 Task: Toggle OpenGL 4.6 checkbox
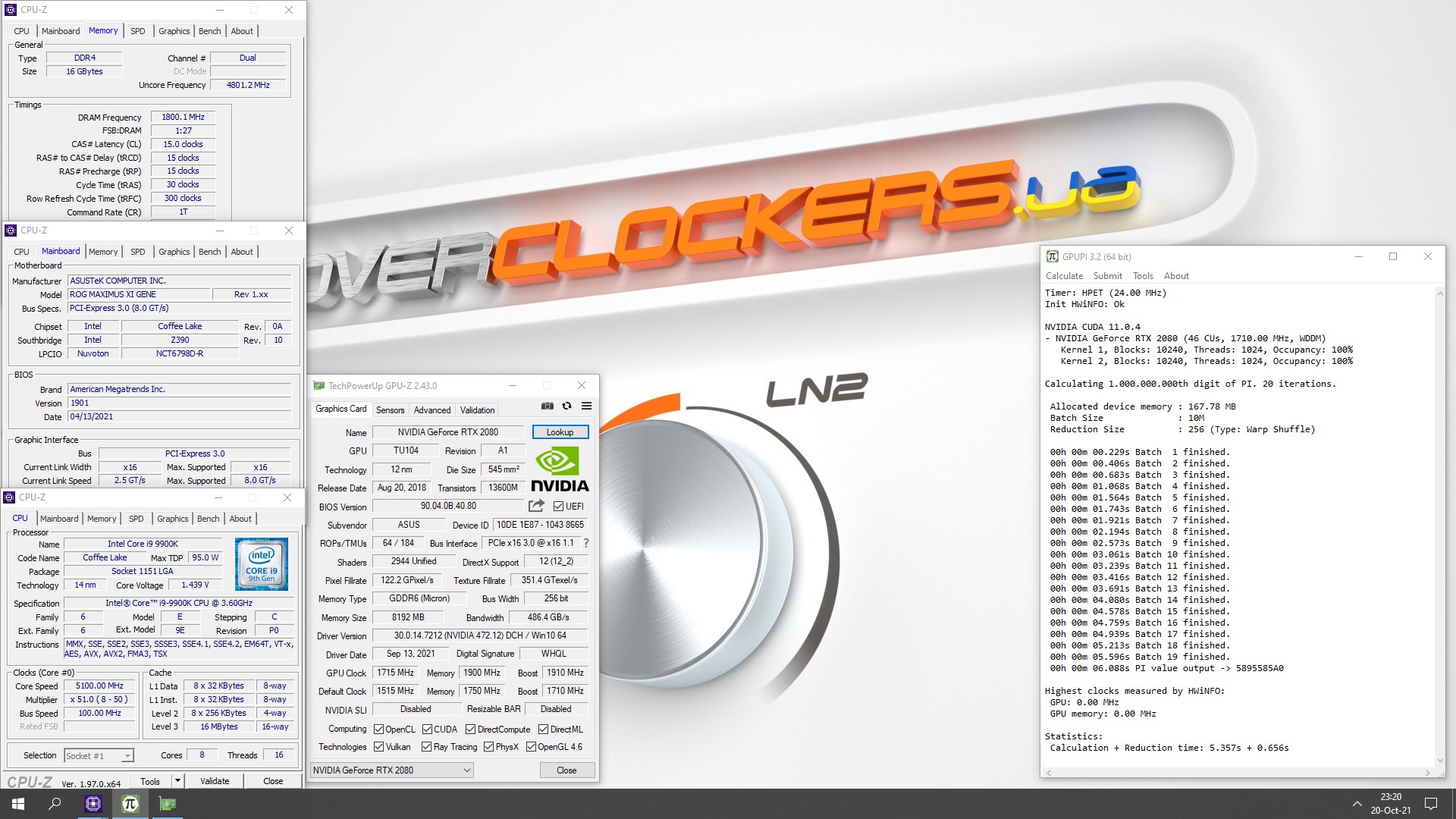click(x=531, y=747)
